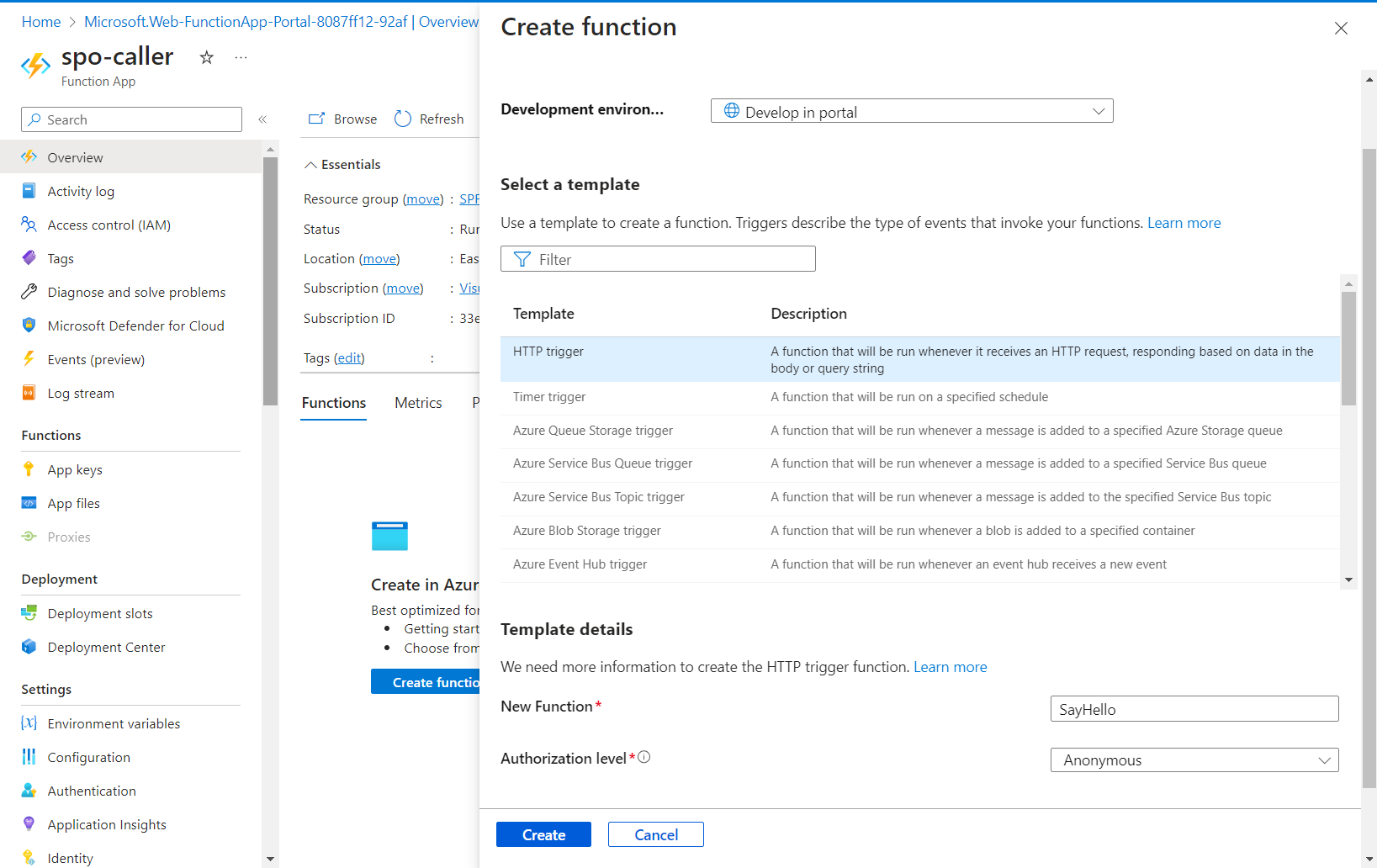Switch to the Metrics tab

(x=418, y=403)
